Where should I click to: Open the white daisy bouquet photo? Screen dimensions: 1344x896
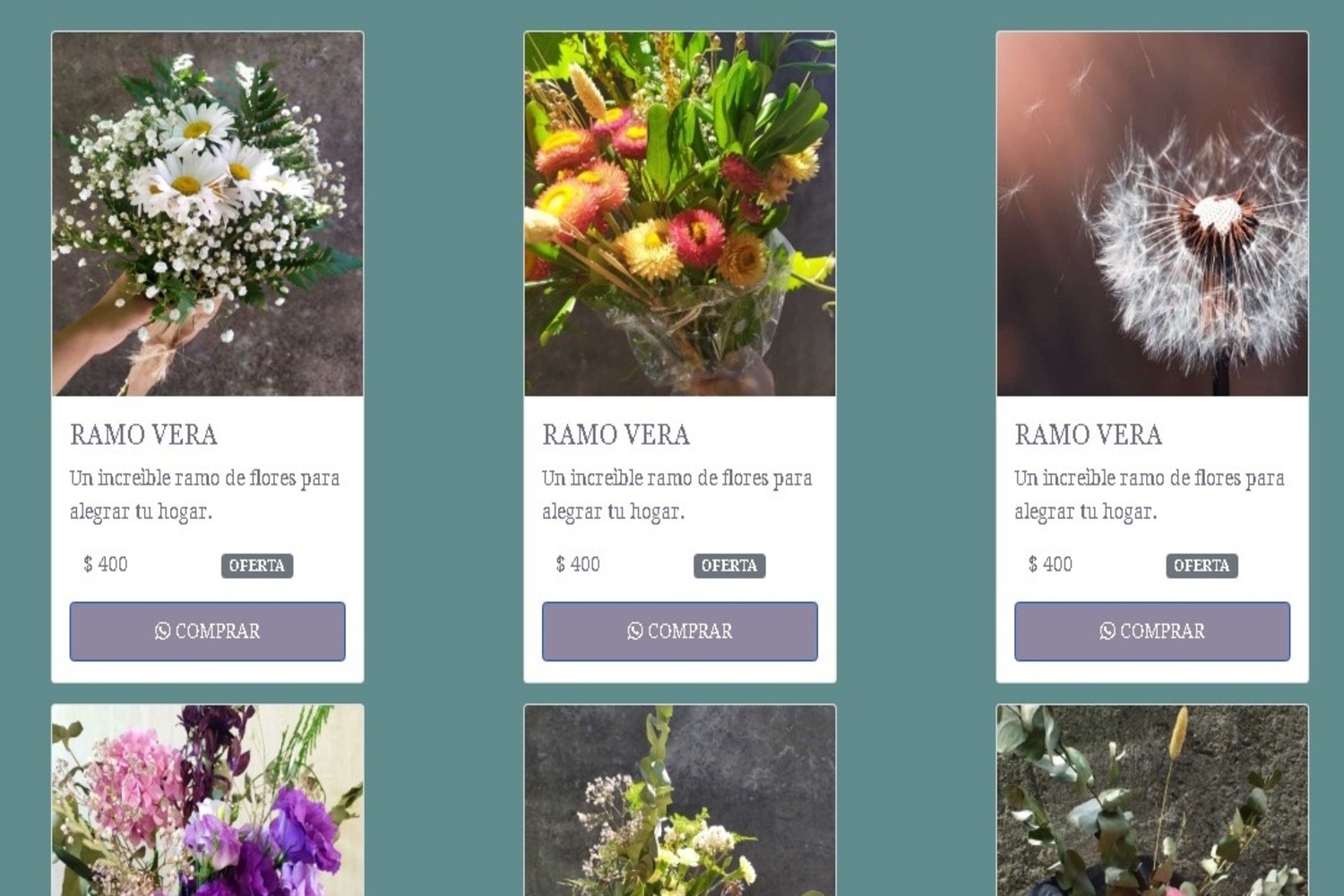(208, 214)
